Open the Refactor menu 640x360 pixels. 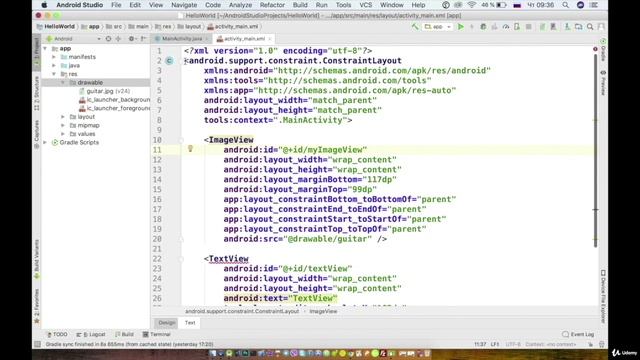[272, 5]
